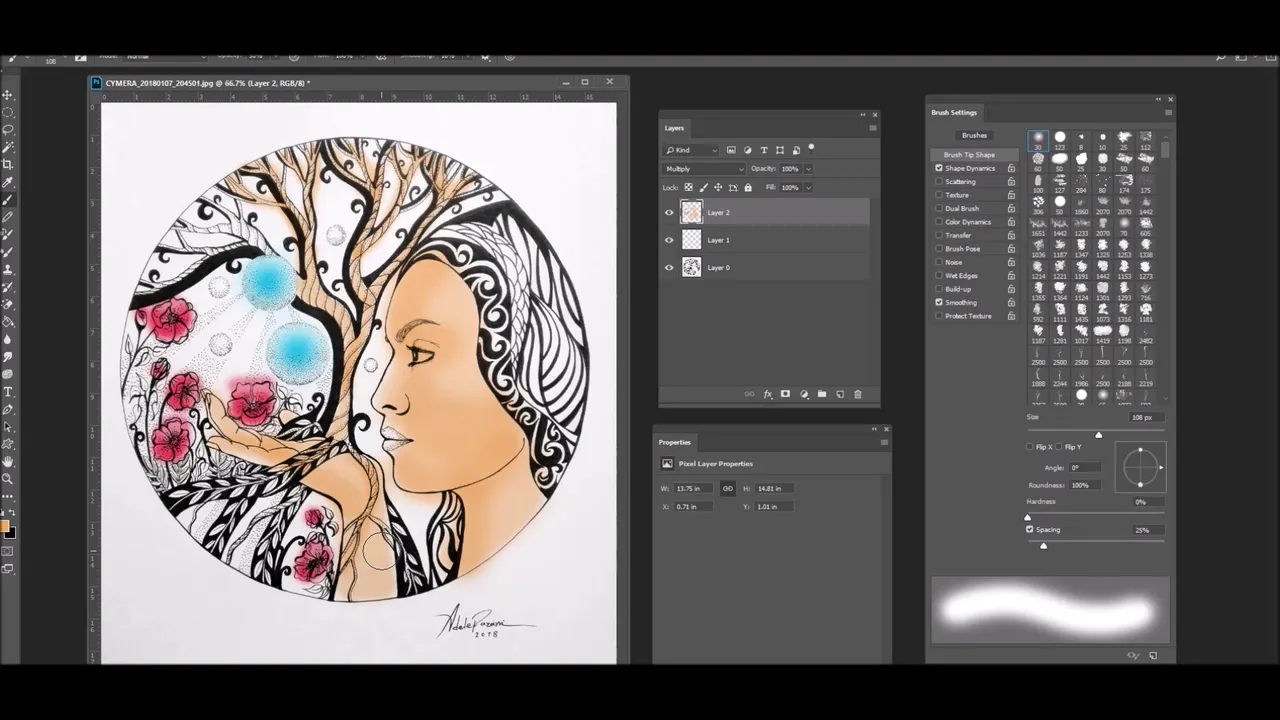This screenshot has height=720, width=1280.
Task: Filter layers by pixel layers
Action: [731, 150]
